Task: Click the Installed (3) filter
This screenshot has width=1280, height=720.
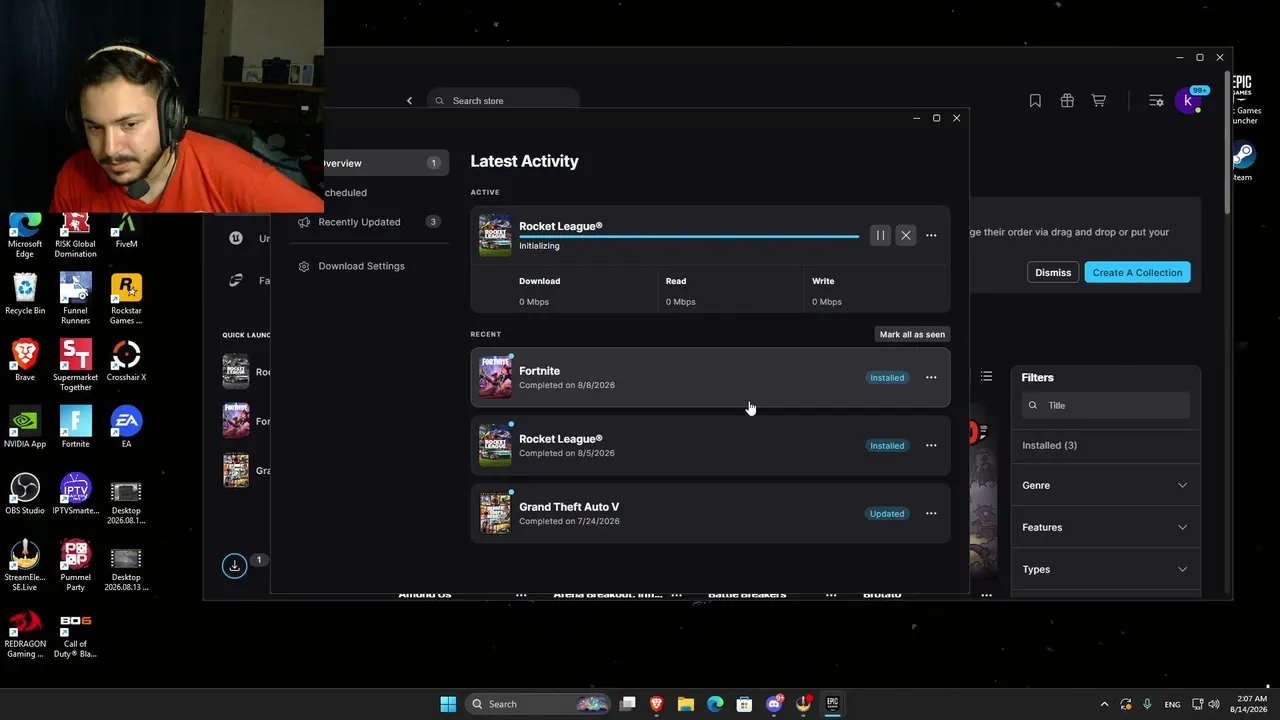Action: pyautogui.click(x=1049, y=446)
